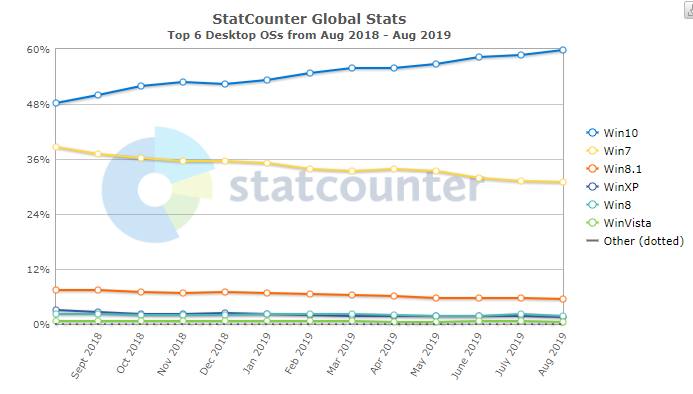This screenshot has width=693, height=394.
Task: Toggle the Win10 legend marker
Action: click(592, 133)
